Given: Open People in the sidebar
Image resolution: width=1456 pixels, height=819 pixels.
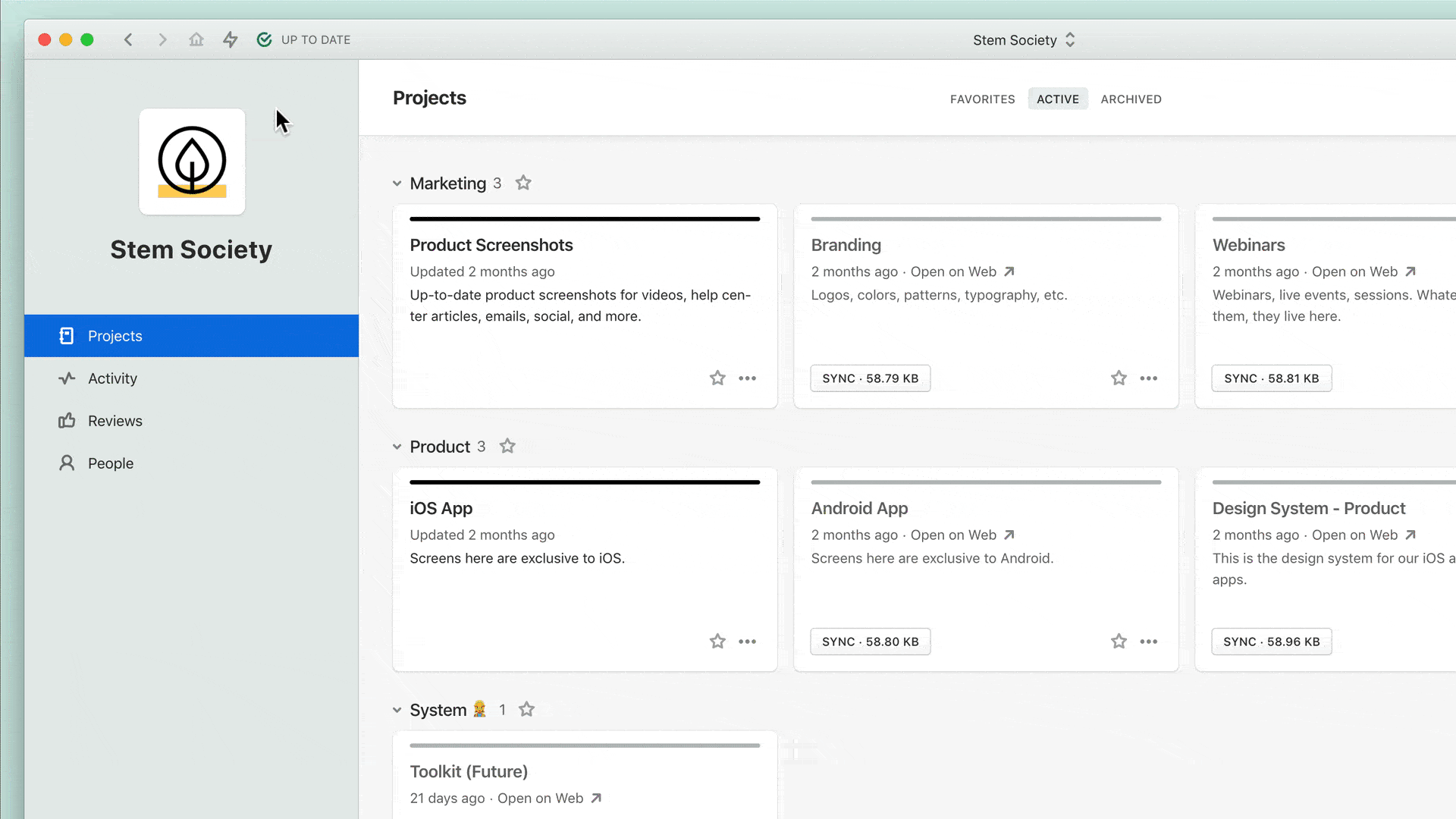Looking at the screenshot, I should [191, 463].
